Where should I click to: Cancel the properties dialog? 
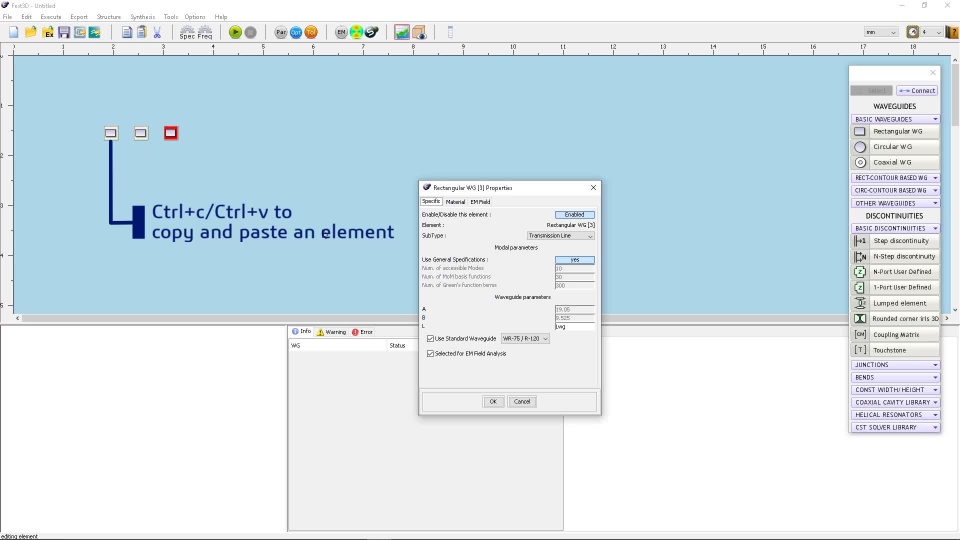[522, 402]
